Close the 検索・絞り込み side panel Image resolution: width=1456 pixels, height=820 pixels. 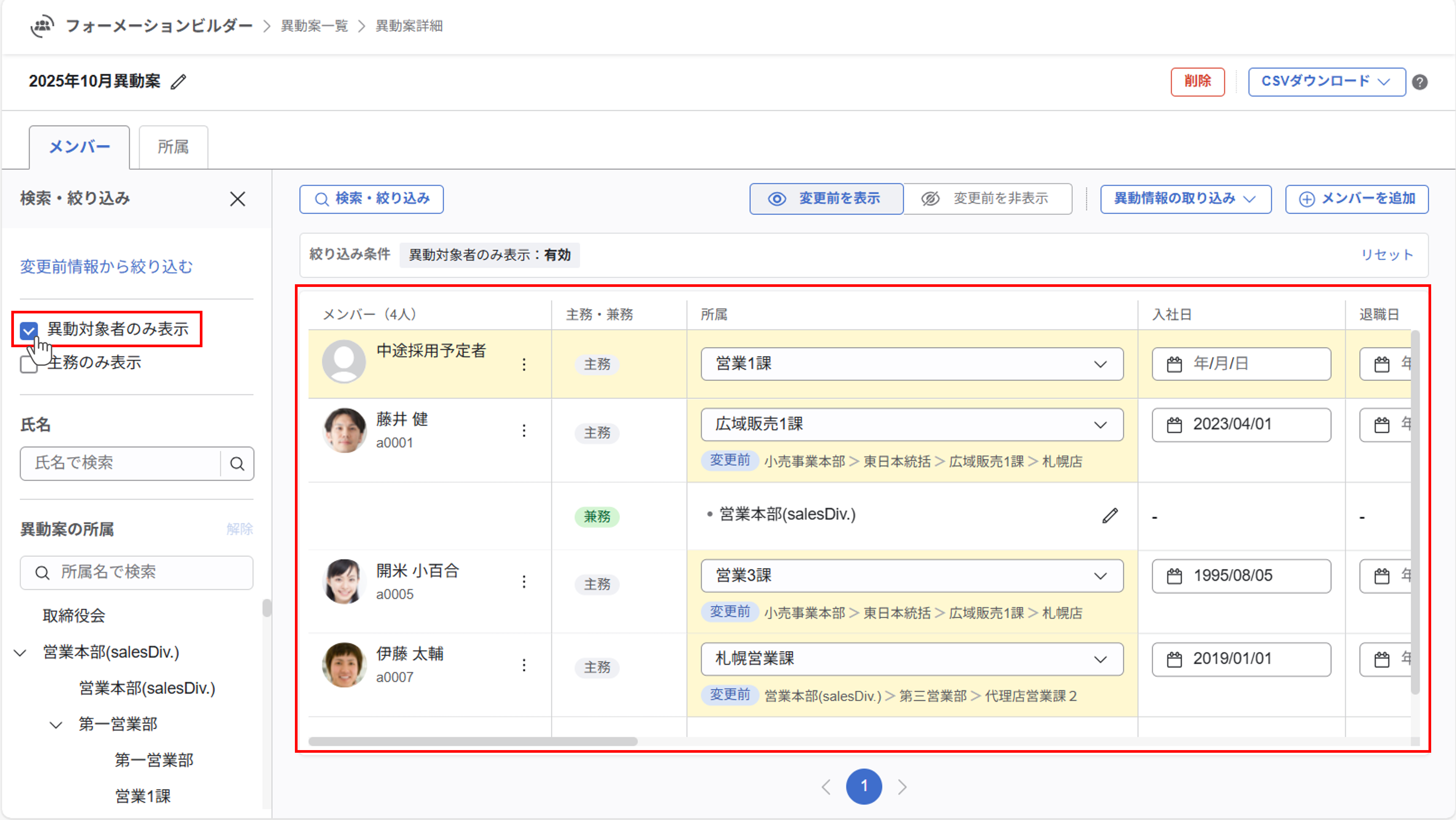(237, 199)
